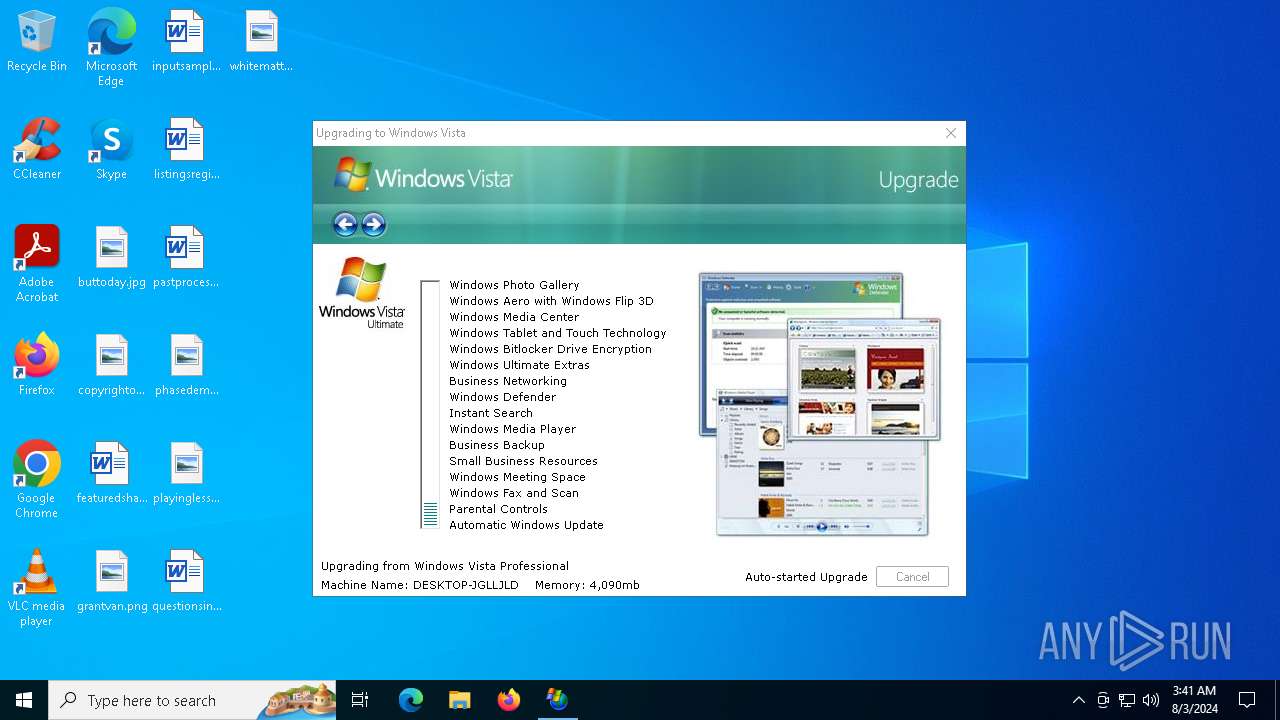Select the listingsregi Word document icon
Viewport: 1280px width, 720px height.
[x=186, y=150]
